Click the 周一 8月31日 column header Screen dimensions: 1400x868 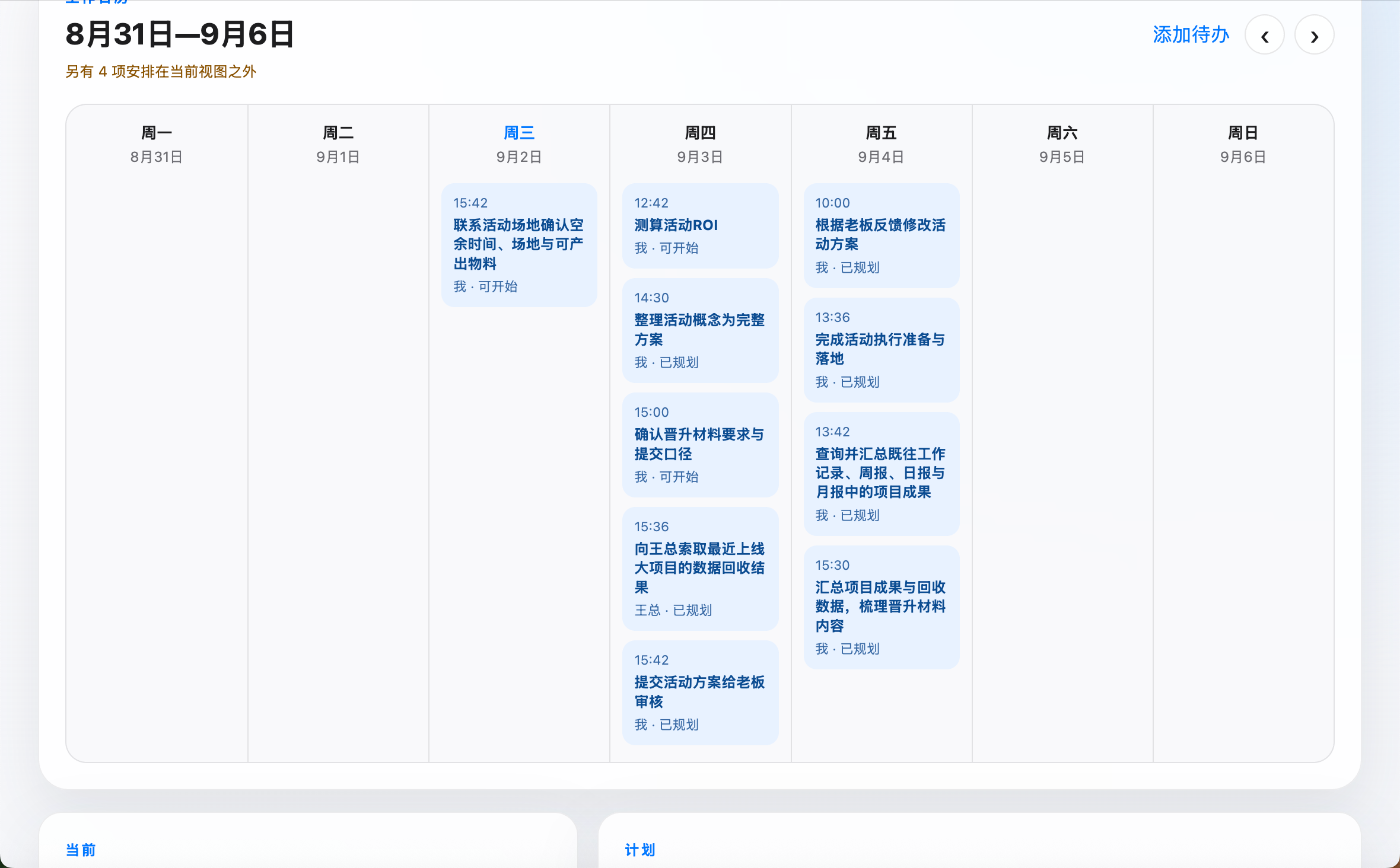point(157,144)
